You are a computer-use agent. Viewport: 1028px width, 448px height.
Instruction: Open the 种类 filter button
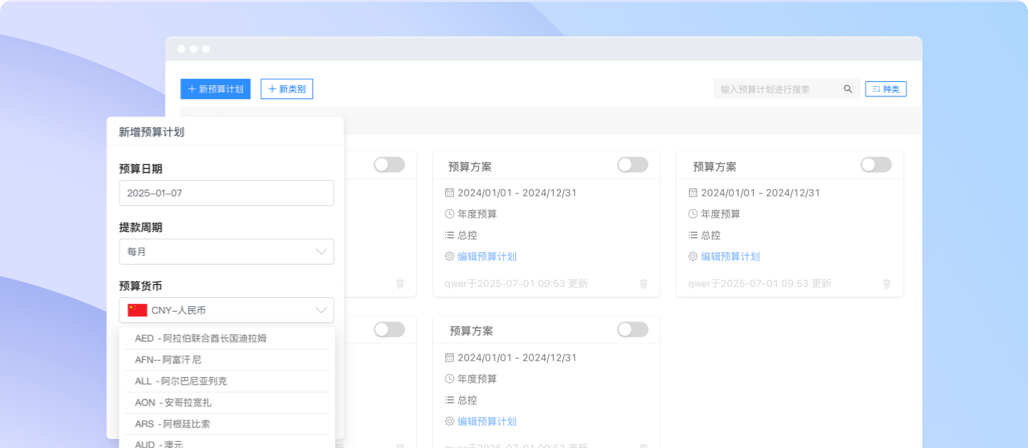click(885, 89)
